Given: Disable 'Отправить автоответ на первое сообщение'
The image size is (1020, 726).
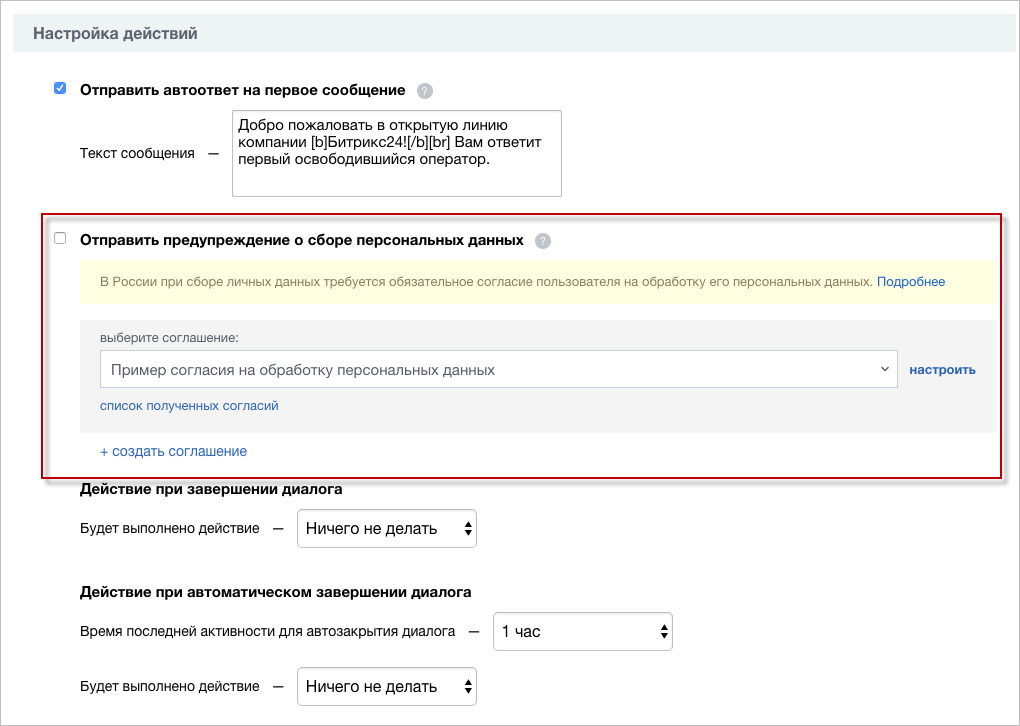Looking at the screenshot, I should (x=59, y=87).
